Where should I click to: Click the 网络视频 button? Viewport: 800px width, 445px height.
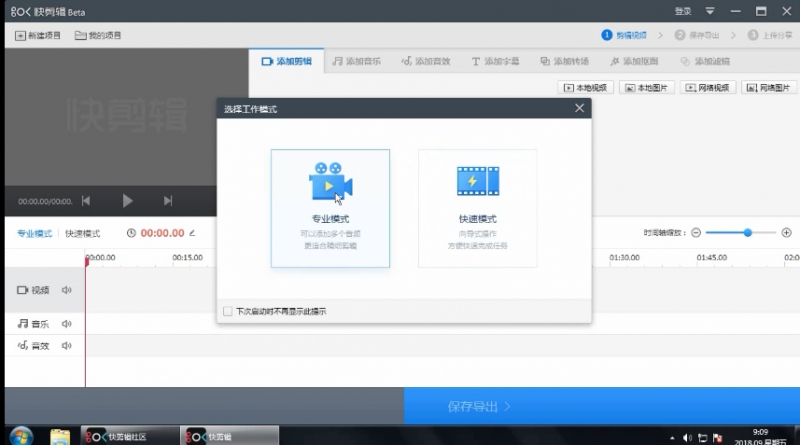point(708,88)
